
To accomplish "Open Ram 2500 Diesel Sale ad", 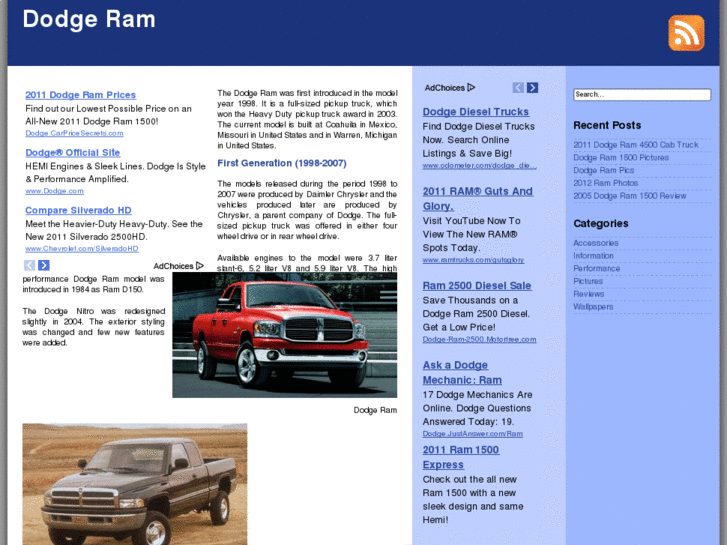I will point(477,286).
